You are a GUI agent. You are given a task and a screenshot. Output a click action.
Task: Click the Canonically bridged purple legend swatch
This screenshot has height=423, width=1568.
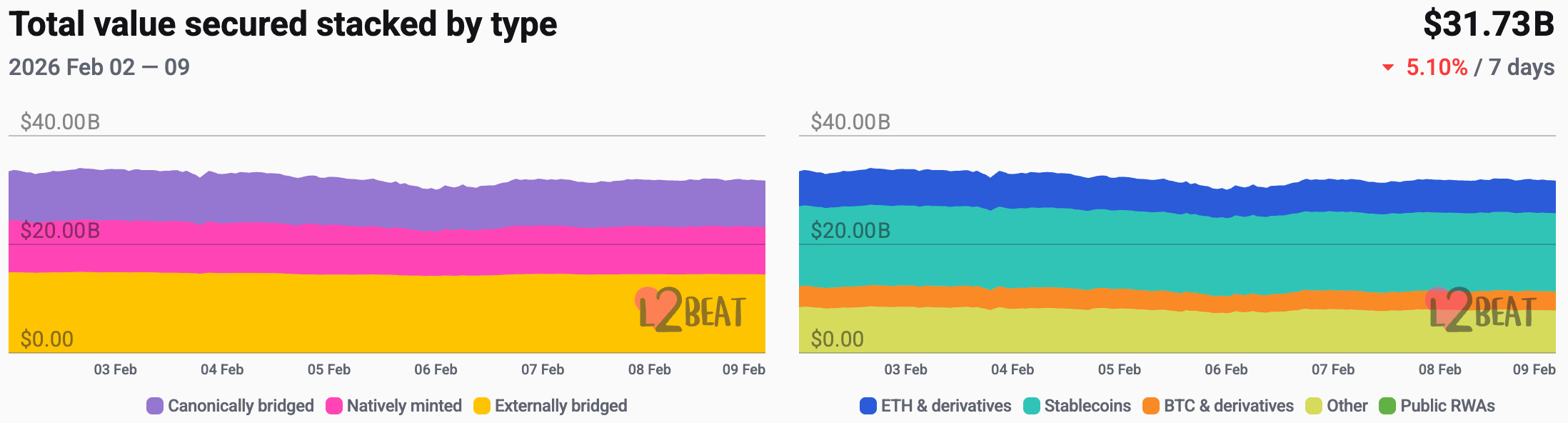[x=155, y=406]
